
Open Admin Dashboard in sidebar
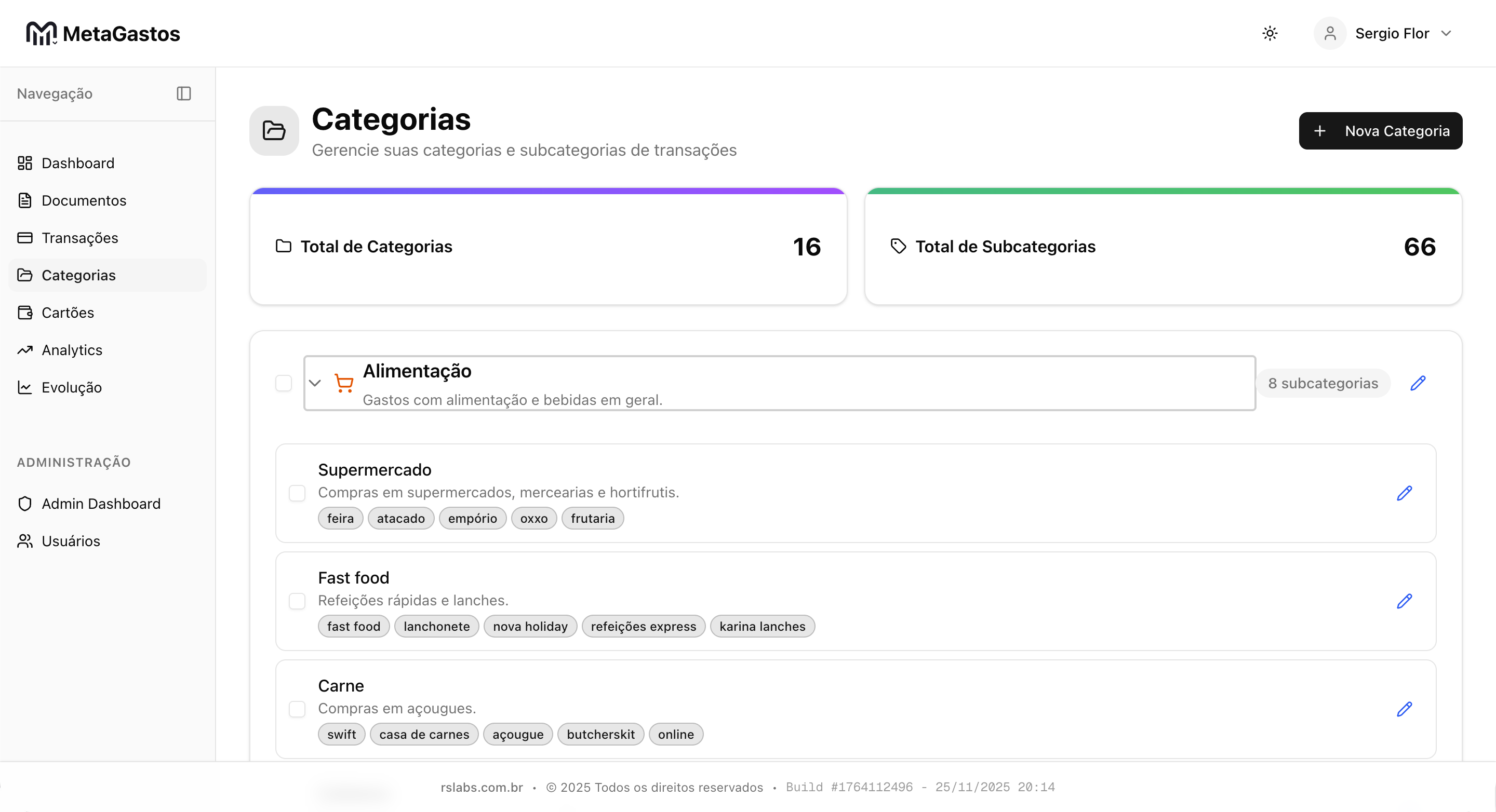[x=100, y=504]
